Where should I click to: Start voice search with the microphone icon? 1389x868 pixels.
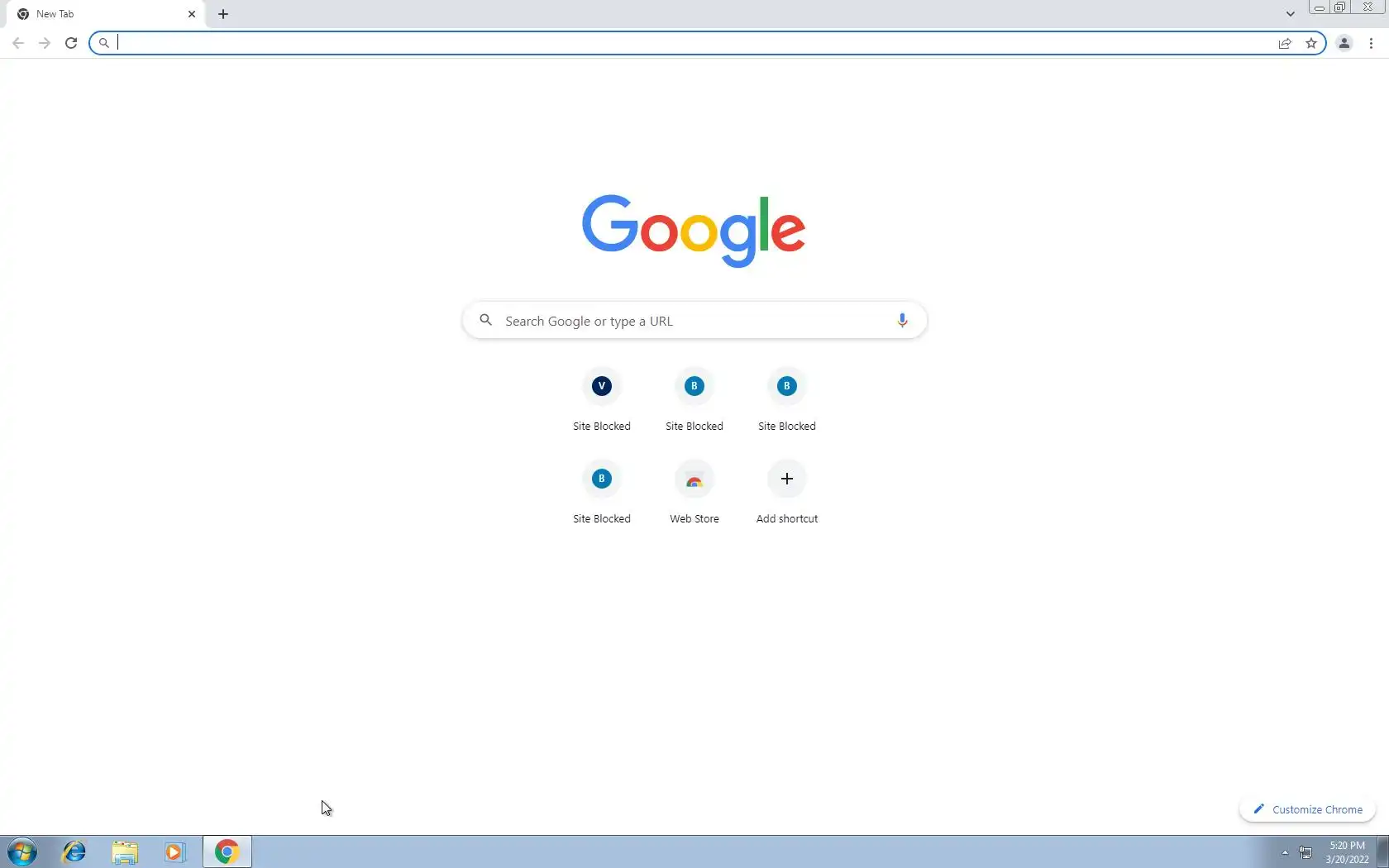pos(902,321)
